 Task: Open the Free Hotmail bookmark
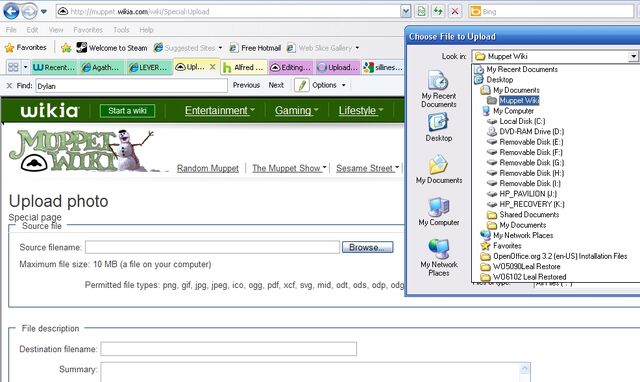(255, 48)
